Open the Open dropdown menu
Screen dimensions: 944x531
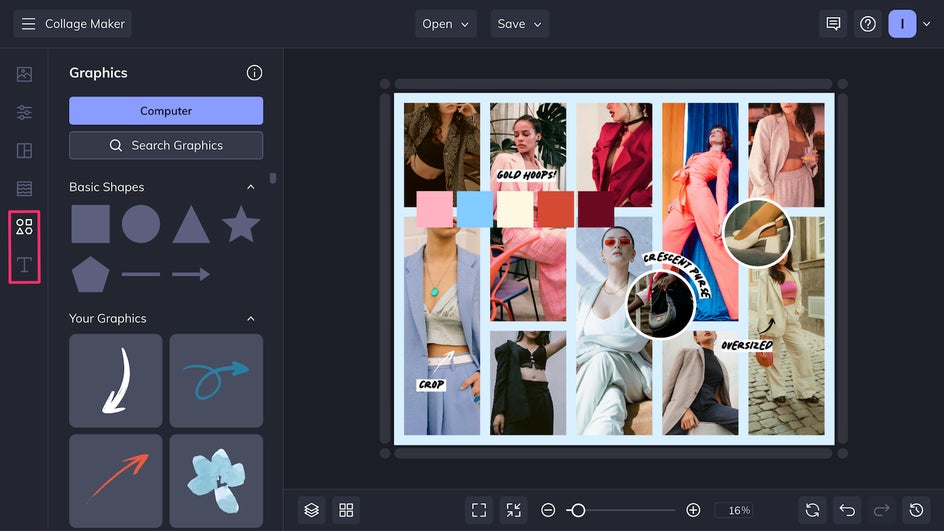446,24
